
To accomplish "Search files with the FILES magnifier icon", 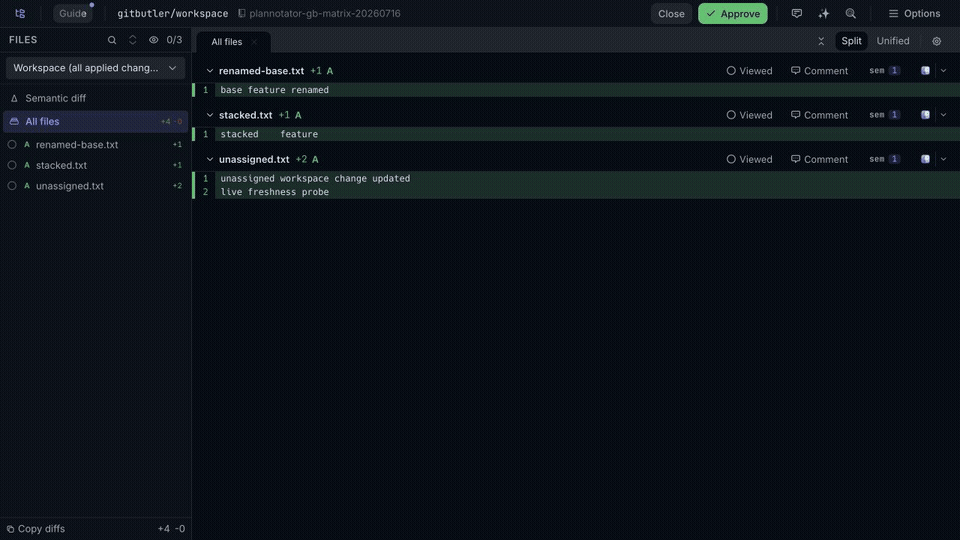I will [111, 40].
